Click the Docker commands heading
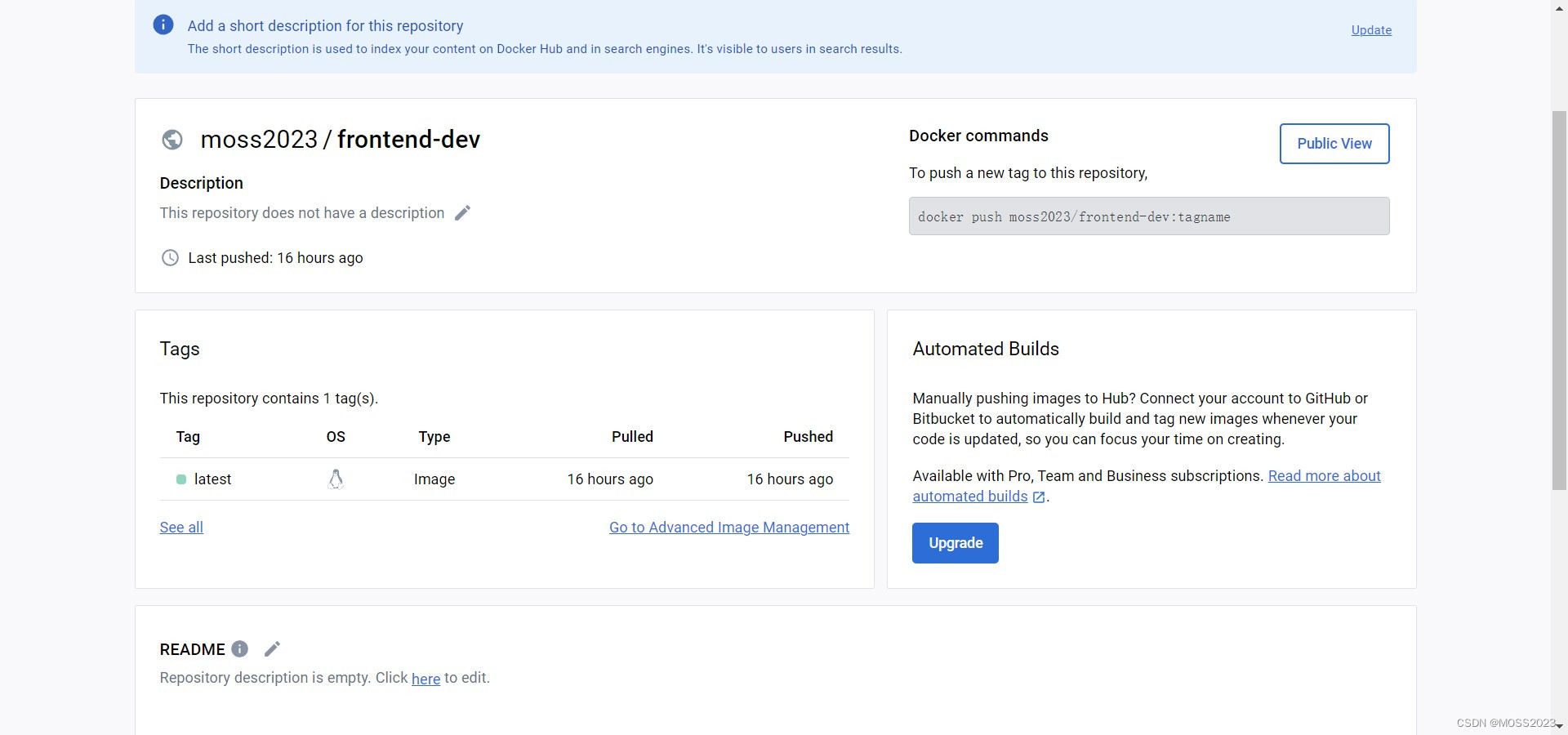The width and height of the screenshot is (1568, 735). click(978, 136)
